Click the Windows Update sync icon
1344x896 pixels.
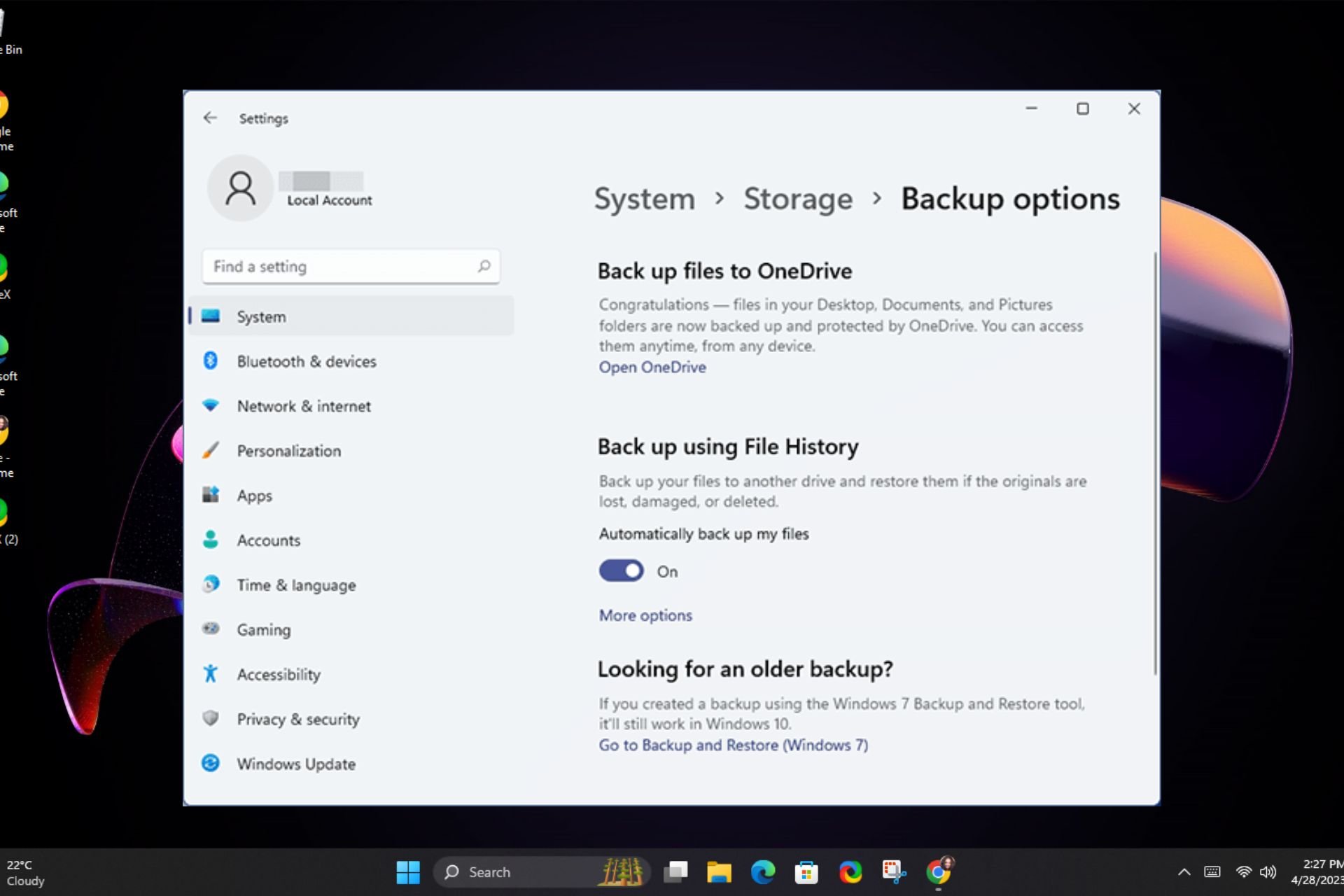point(211,763)
